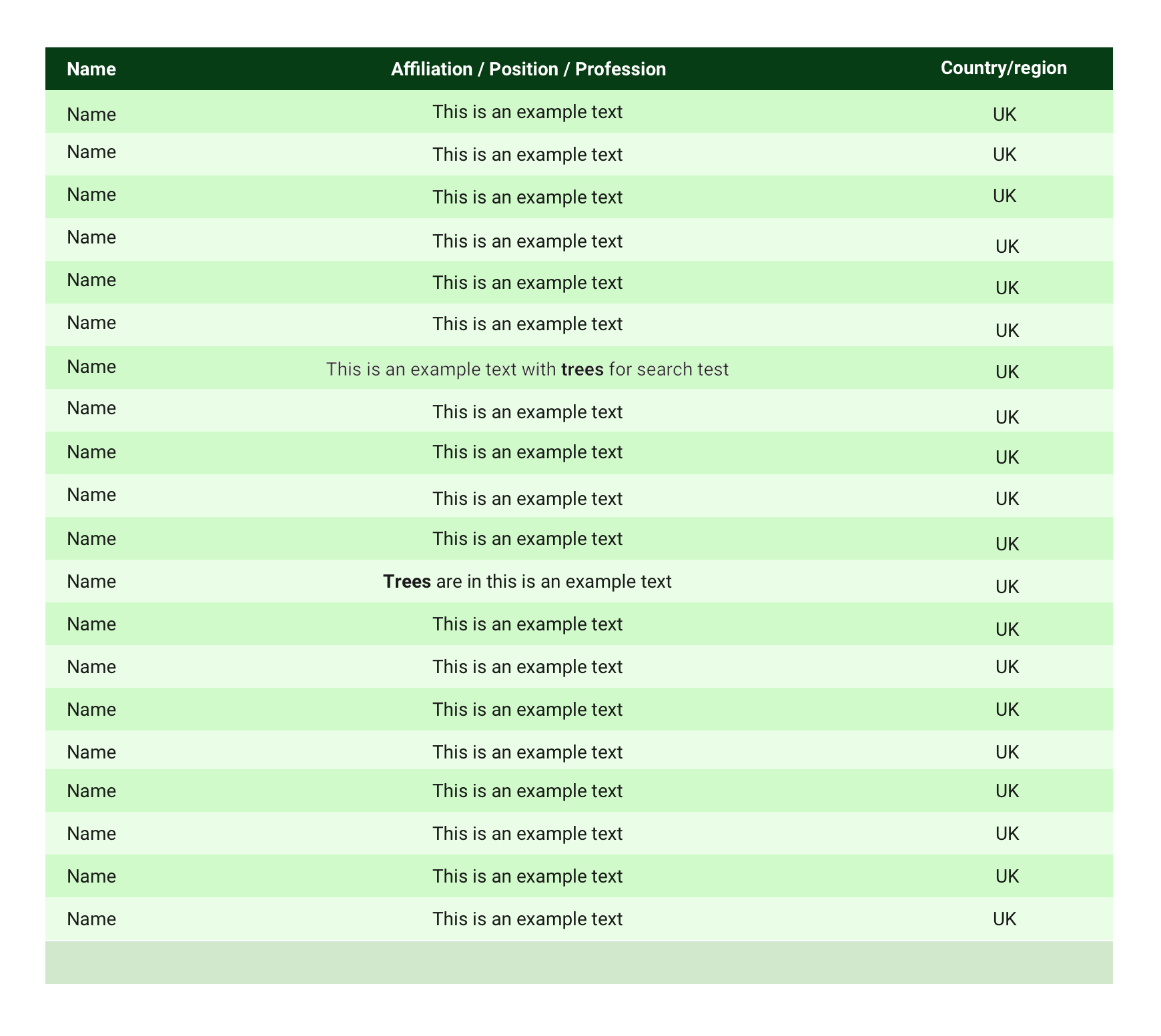Click the "Trees are in this" text cell
The height and width of the screenshot is (1036, 1161).
click(x=527, y=582)
